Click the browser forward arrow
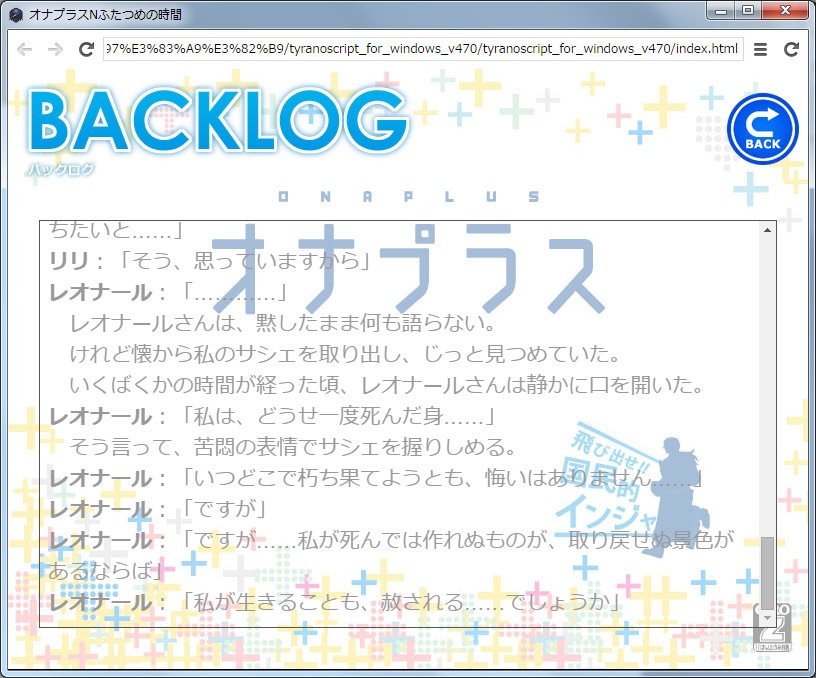 coord(55,49)
